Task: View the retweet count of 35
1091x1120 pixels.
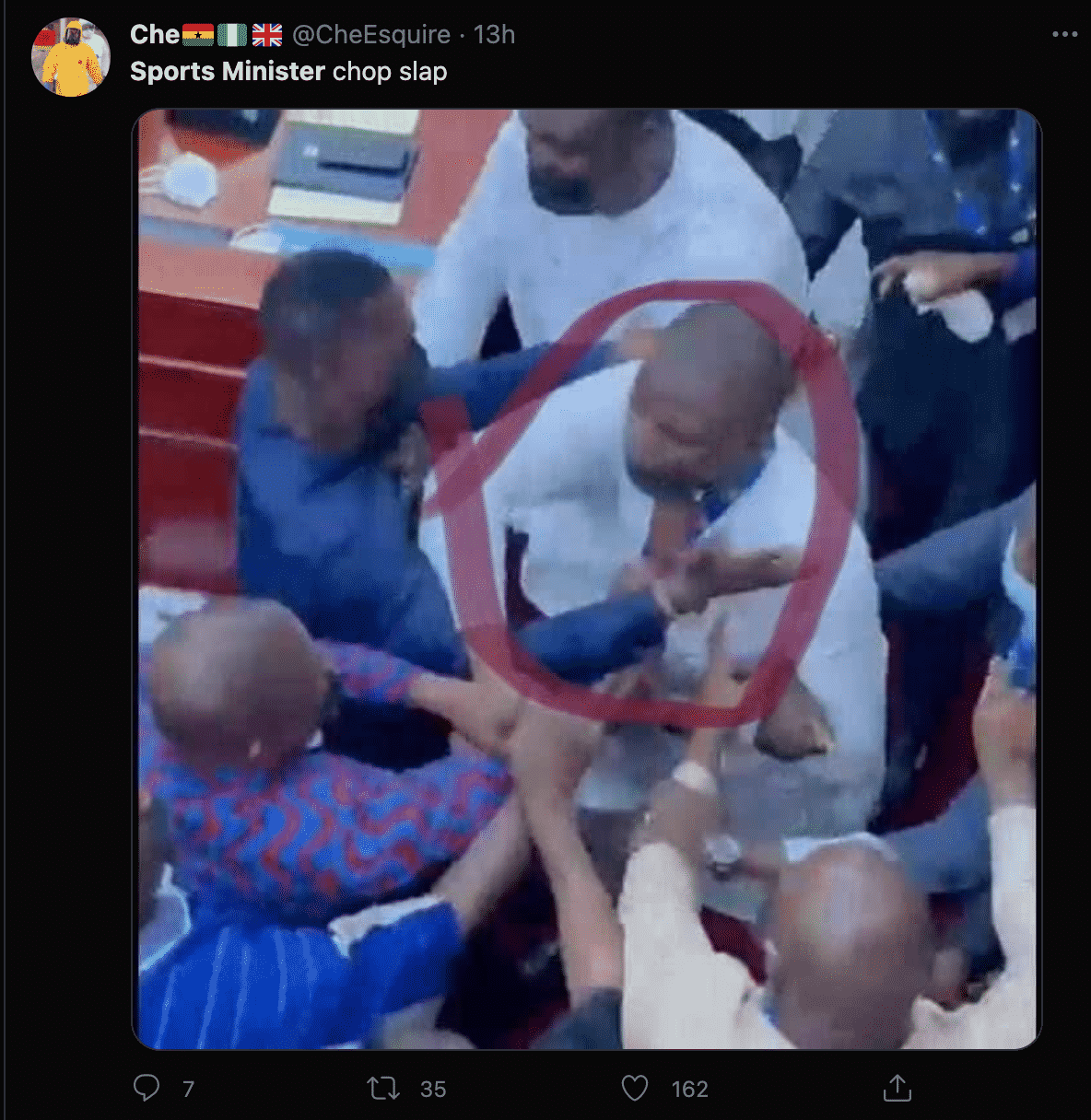Action: pos(433,1090)
